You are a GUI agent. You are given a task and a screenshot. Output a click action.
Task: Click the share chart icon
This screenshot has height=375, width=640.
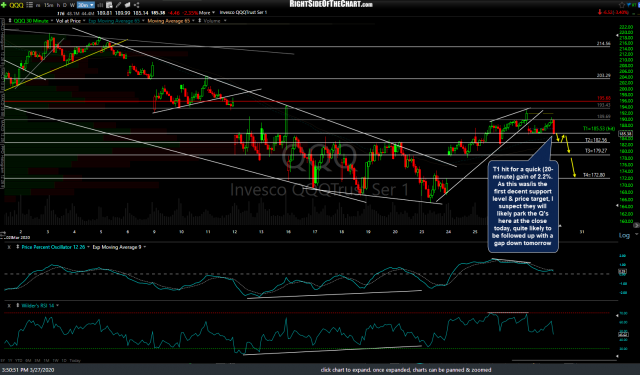pyautogui.click(x=136, y=5)
